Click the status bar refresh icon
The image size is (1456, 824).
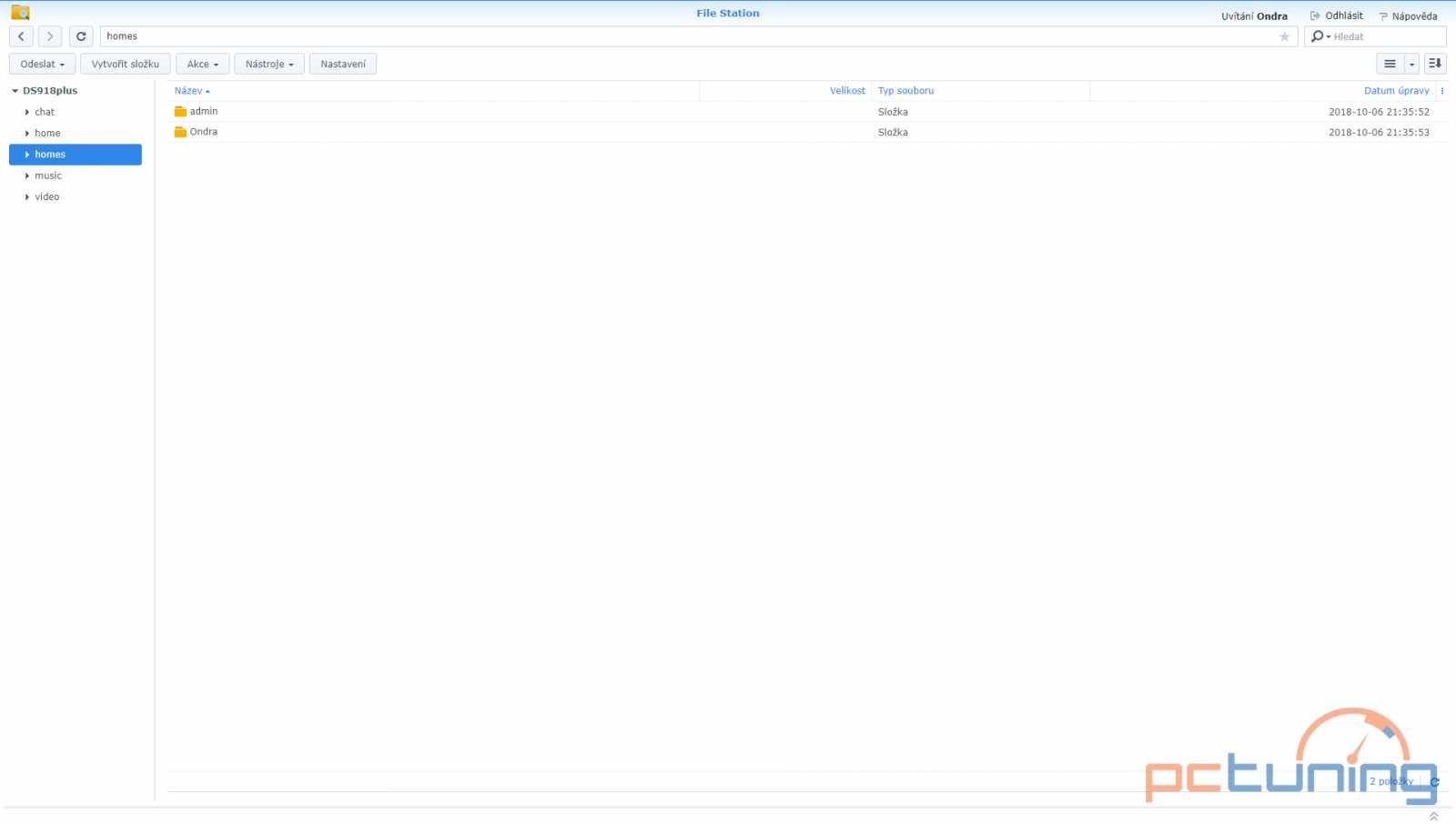(1434, 782)
